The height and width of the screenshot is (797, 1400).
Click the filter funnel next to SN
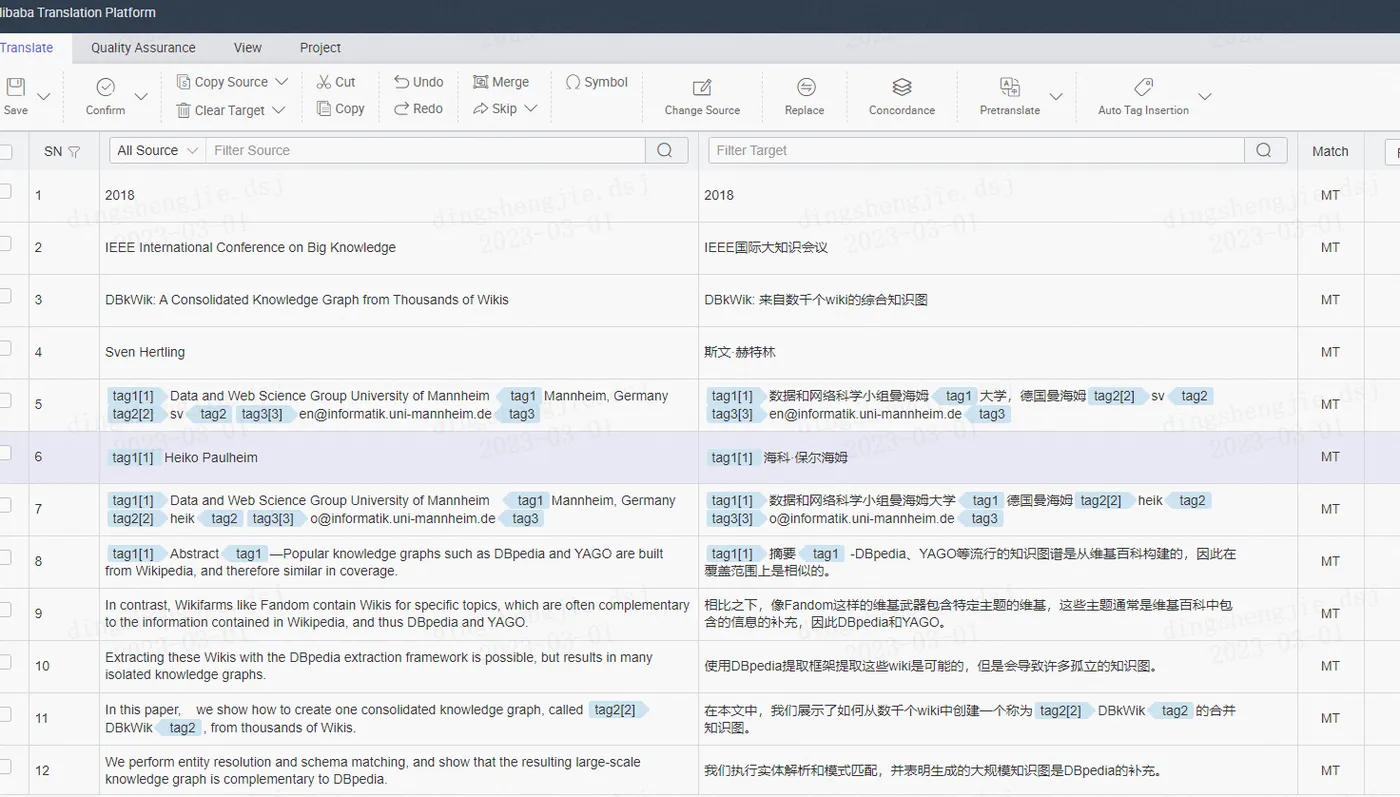tap(74, 152)
